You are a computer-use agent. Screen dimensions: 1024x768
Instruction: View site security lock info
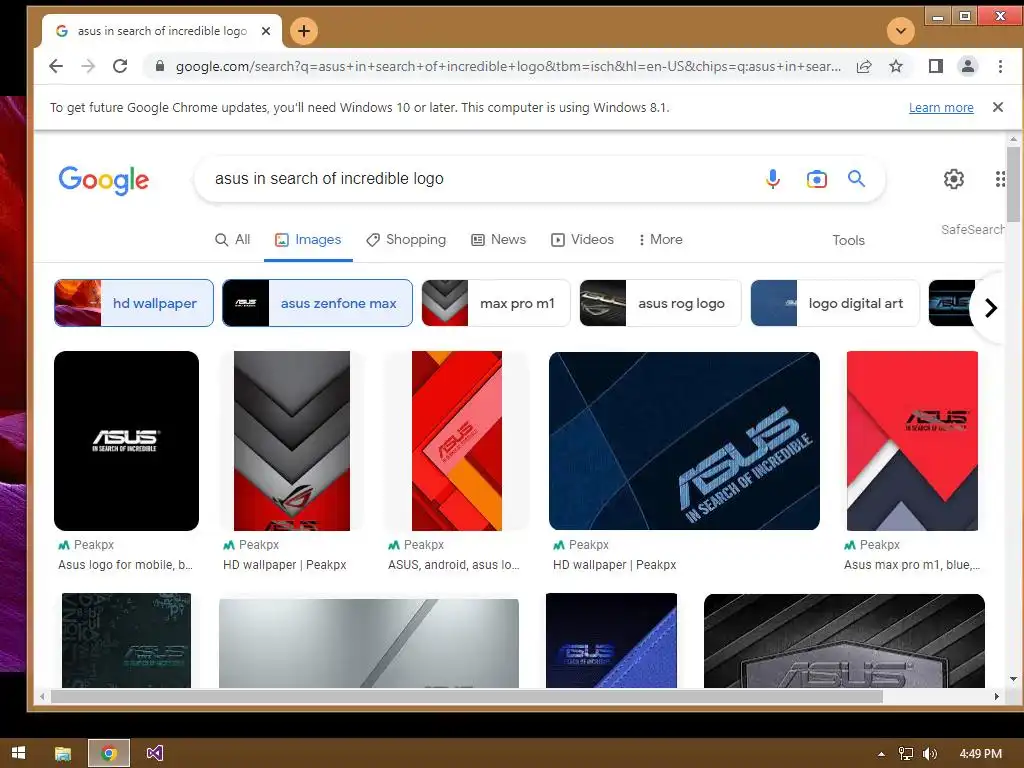click(x=159, y=66)
